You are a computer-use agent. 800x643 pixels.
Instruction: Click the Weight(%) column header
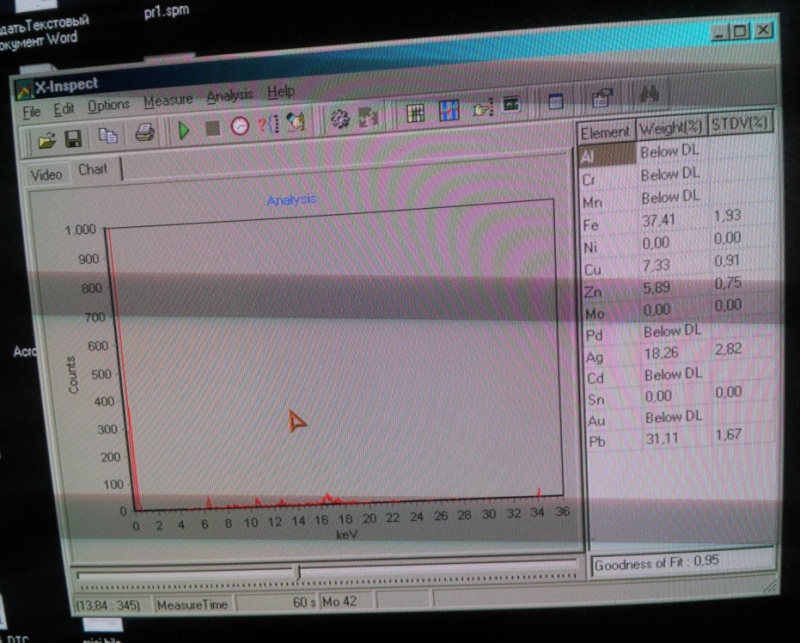(x=670, y=128)
